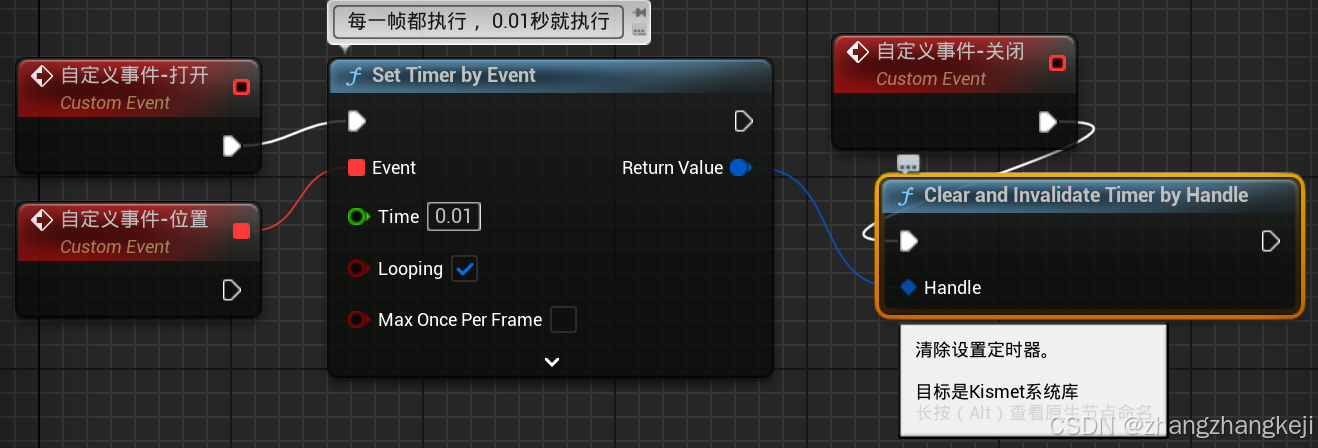
Task: Click Set Timer by Event exec output pin
Action: pos(743,121)
